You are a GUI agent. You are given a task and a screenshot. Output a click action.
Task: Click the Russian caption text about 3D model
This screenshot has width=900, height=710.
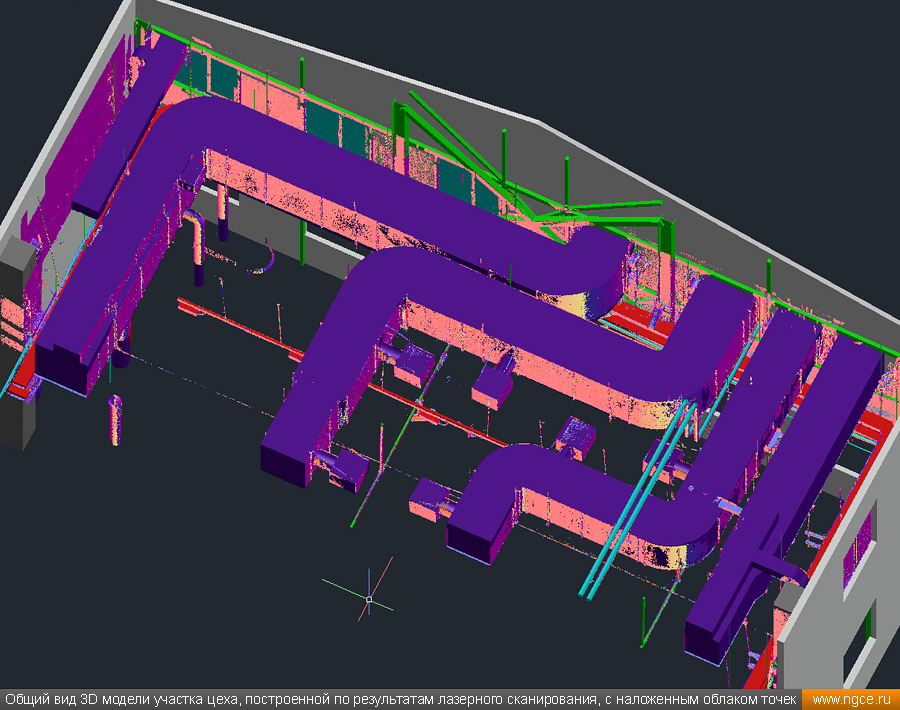pos(400,700)
